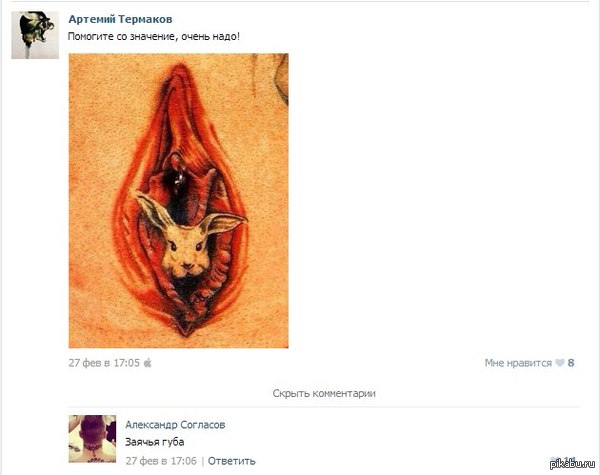Click the metal ring in the photo
Viewport: 600px width, 475px height.
tap(179, 179)
